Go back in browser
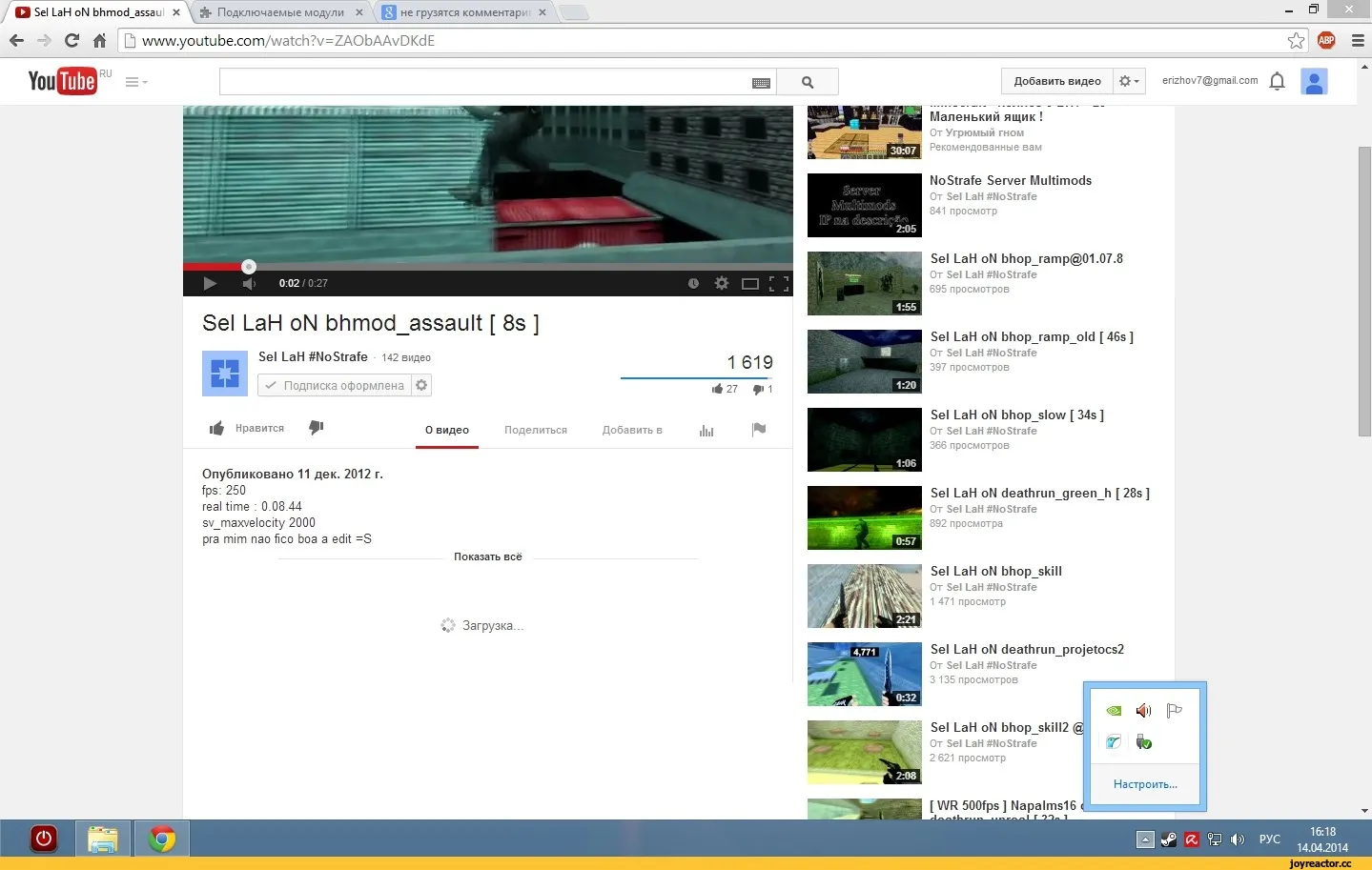1372x870 pixels. (16, 40)
